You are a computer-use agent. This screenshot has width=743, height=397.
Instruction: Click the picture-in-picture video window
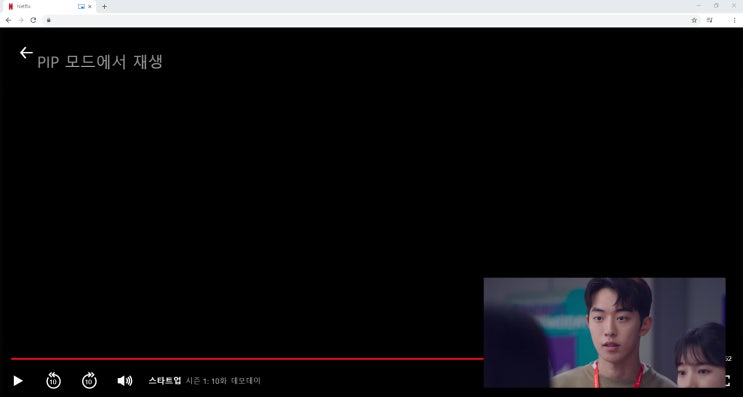coord(604,332)
